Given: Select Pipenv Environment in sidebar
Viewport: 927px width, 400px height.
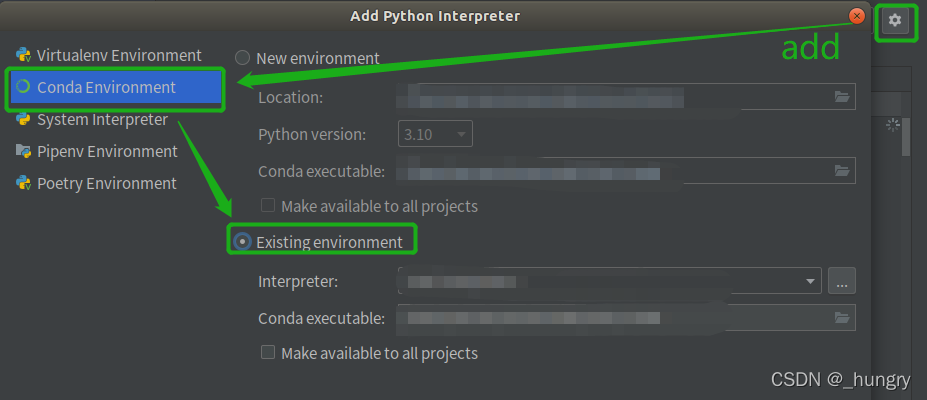Looking at the screenshot, I should (107, 151).
